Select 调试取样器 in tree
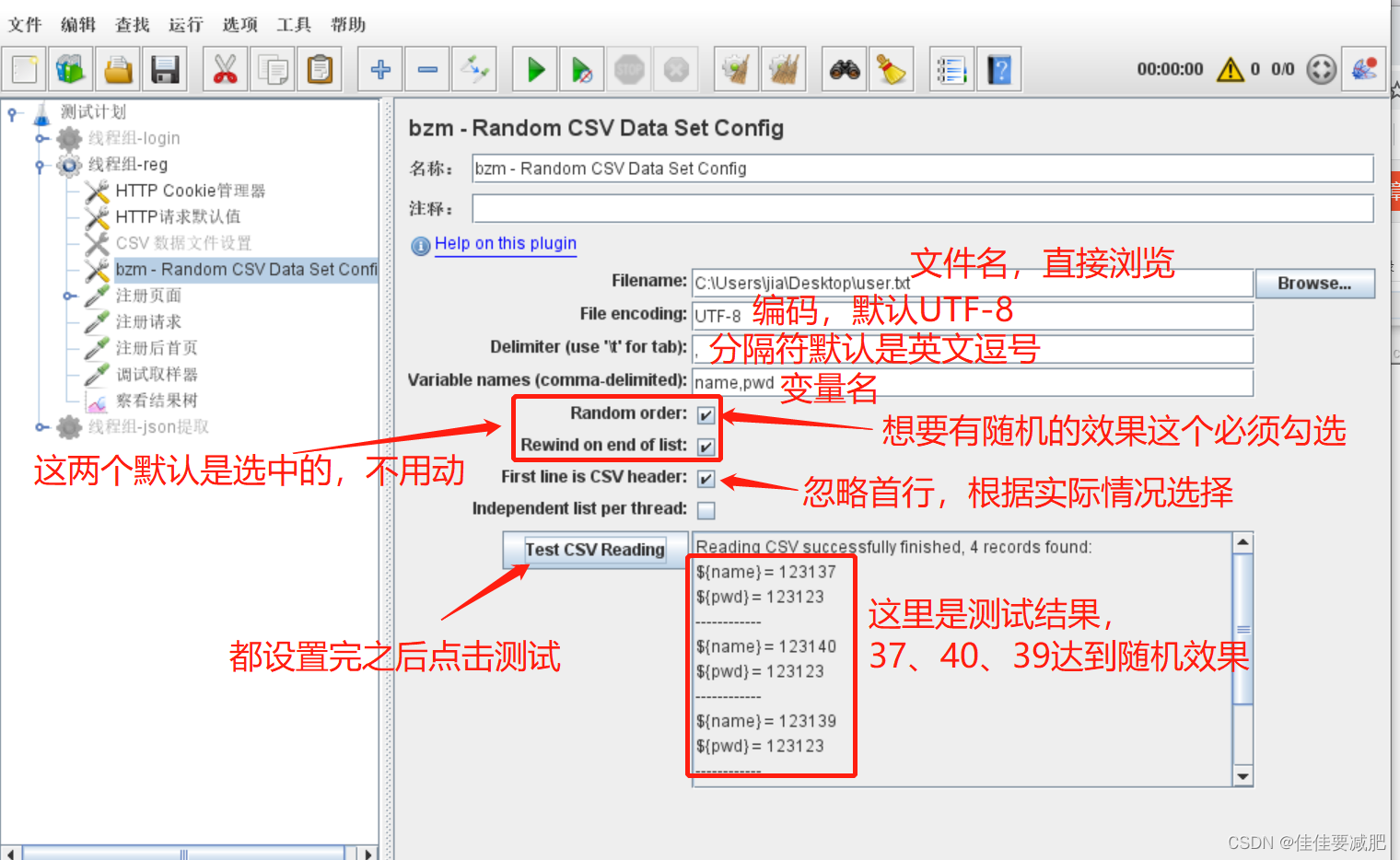 157,375
